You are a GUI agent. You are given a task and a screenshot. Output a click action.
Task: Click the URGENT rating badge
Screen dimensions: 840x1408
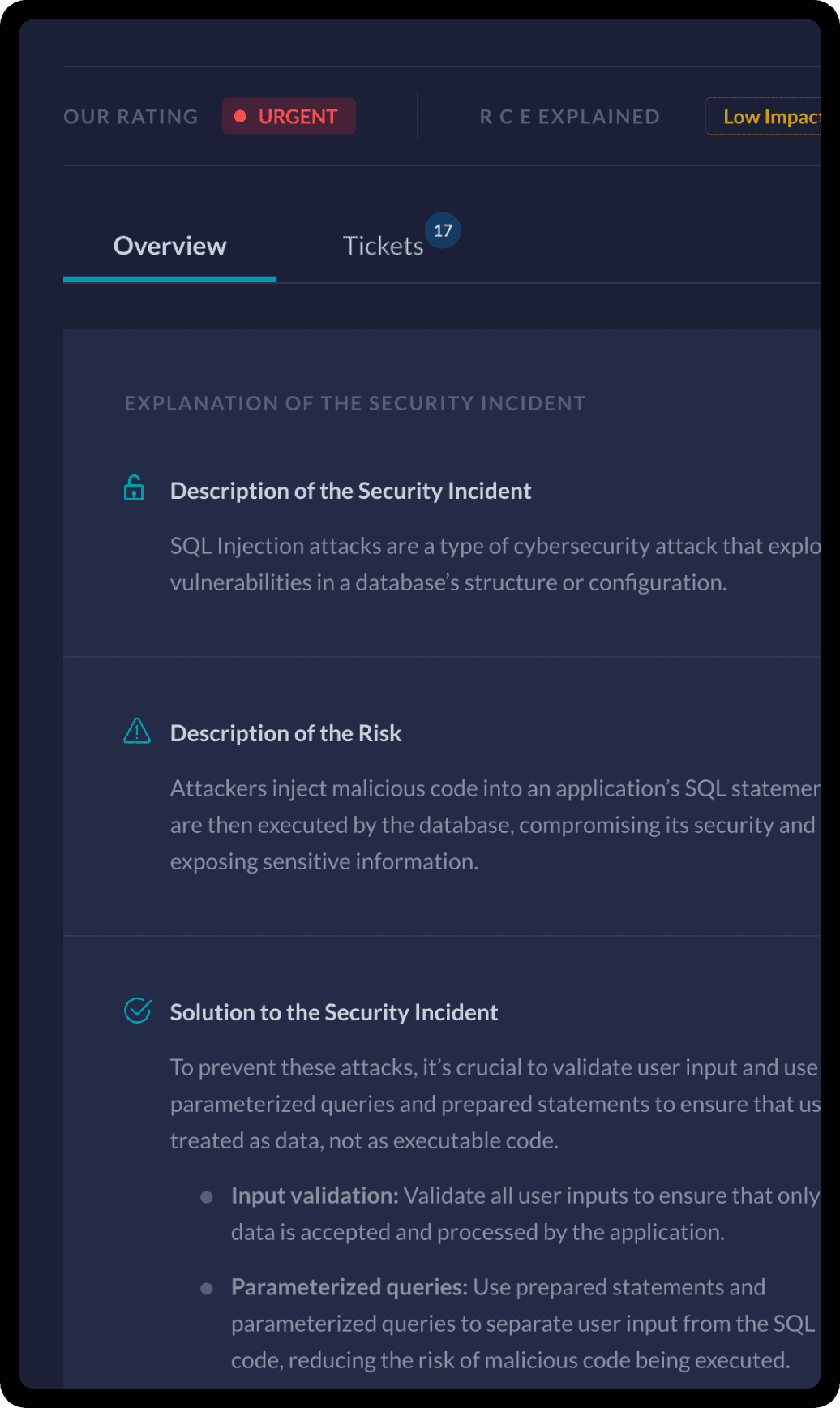[x=289, y=116]
